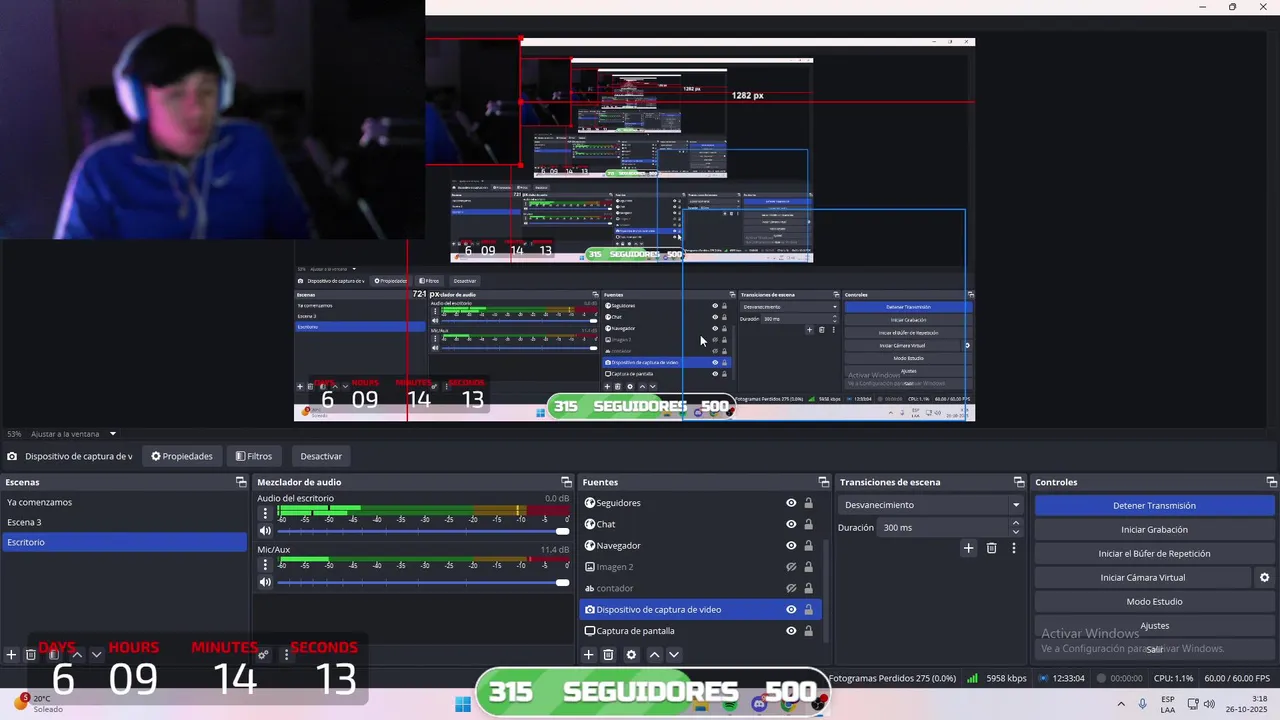This screenshot has height=720, width=1280.
Task: Remove the transition with the trash icon
Action: point(991,548)
